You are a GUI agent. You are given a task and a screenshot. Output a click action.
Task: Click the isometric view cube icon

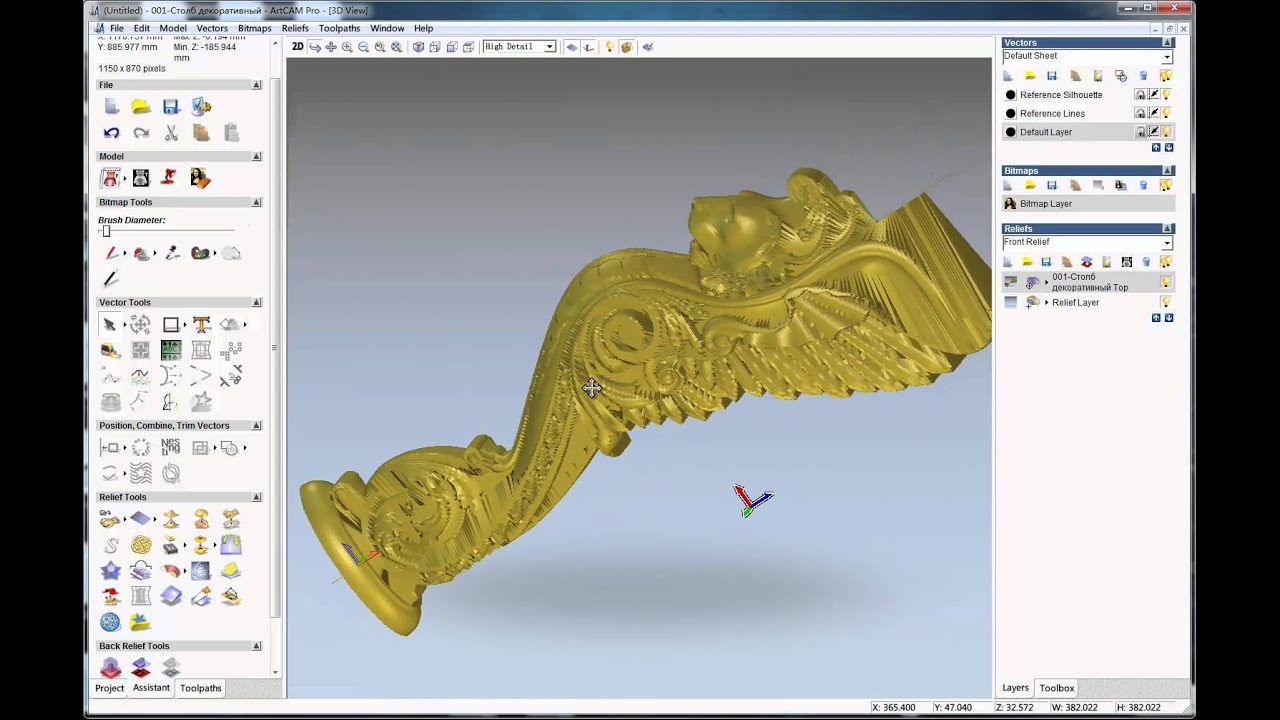(x=419, y=47)
